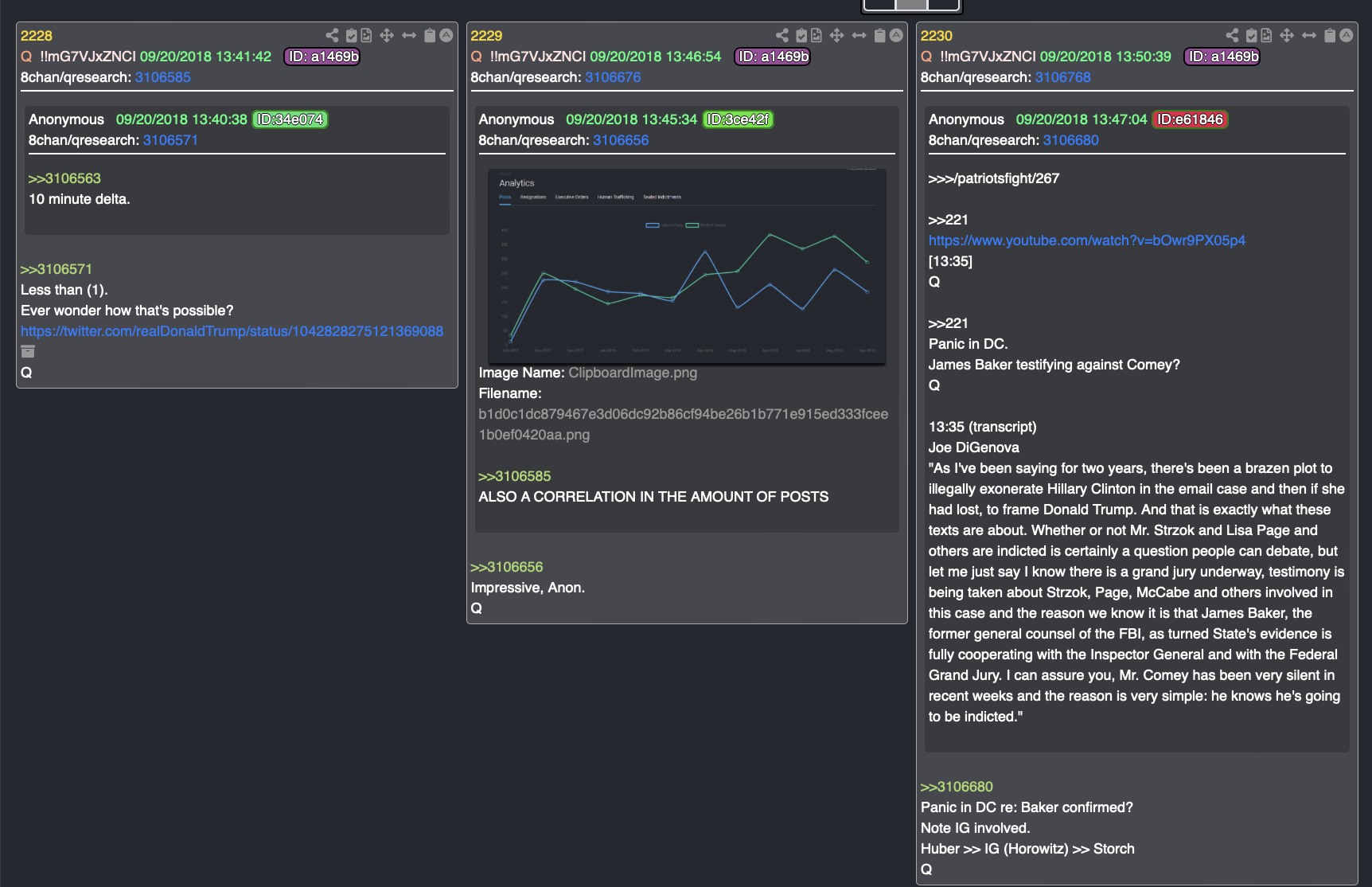Click the four-way move icon on post 2228

pos(387,35)
